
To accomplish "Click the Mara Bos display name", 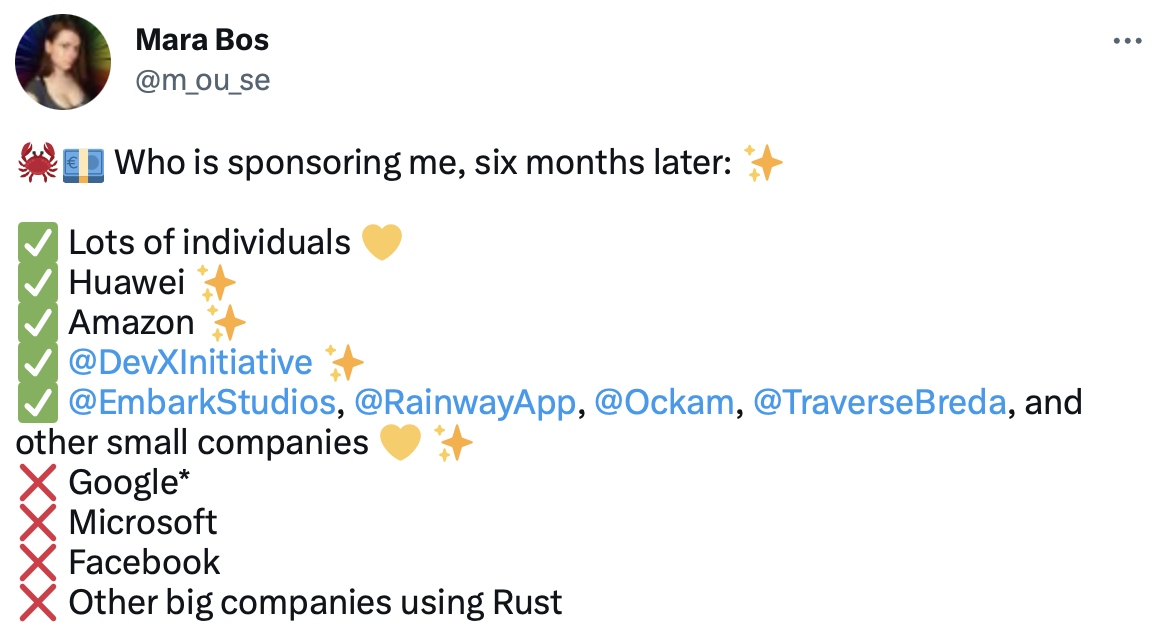I will pyautogui.click(x=202, y=41).
